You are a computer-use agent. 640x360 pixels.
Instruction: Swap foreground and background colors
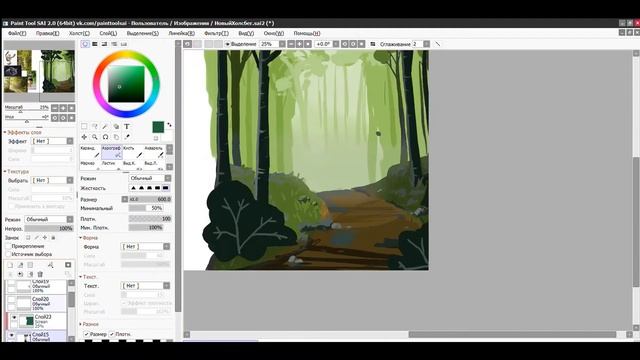tap(169, 125)
